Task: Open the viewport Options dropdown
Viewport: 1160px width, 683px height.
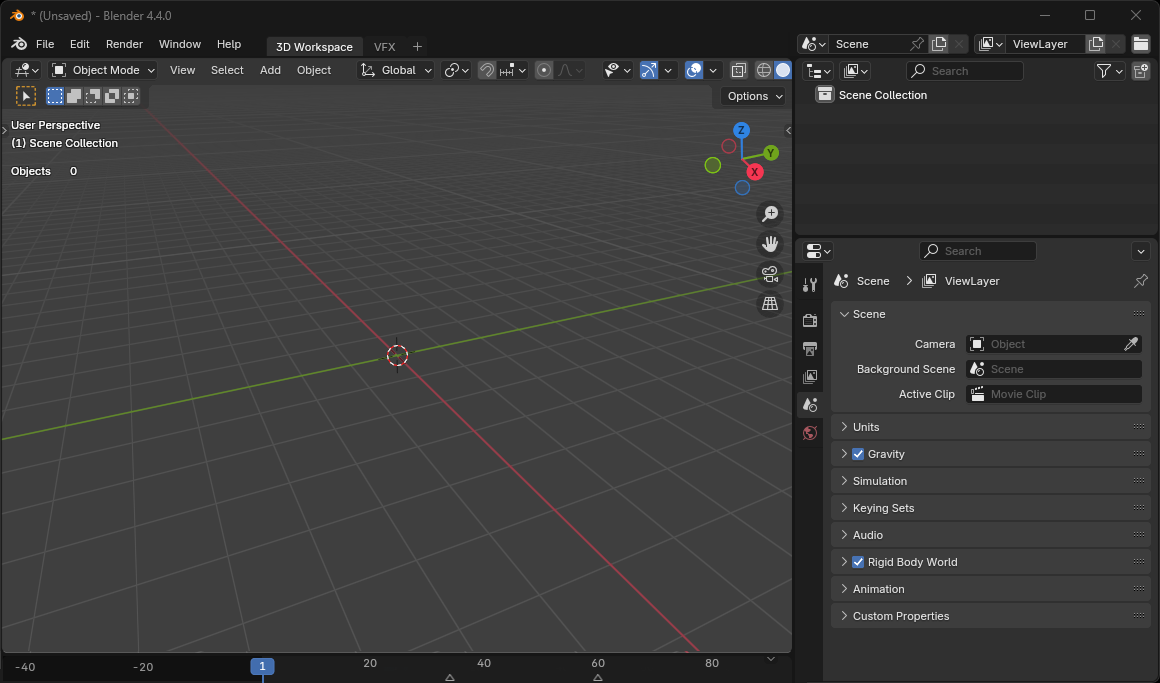Action: tap(753, 96)
